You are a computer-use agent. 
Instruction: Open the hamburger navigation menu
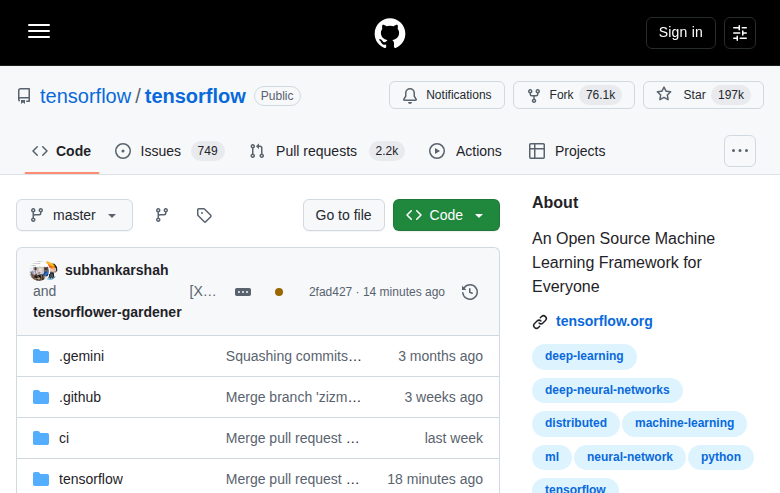tap(39, 31)
